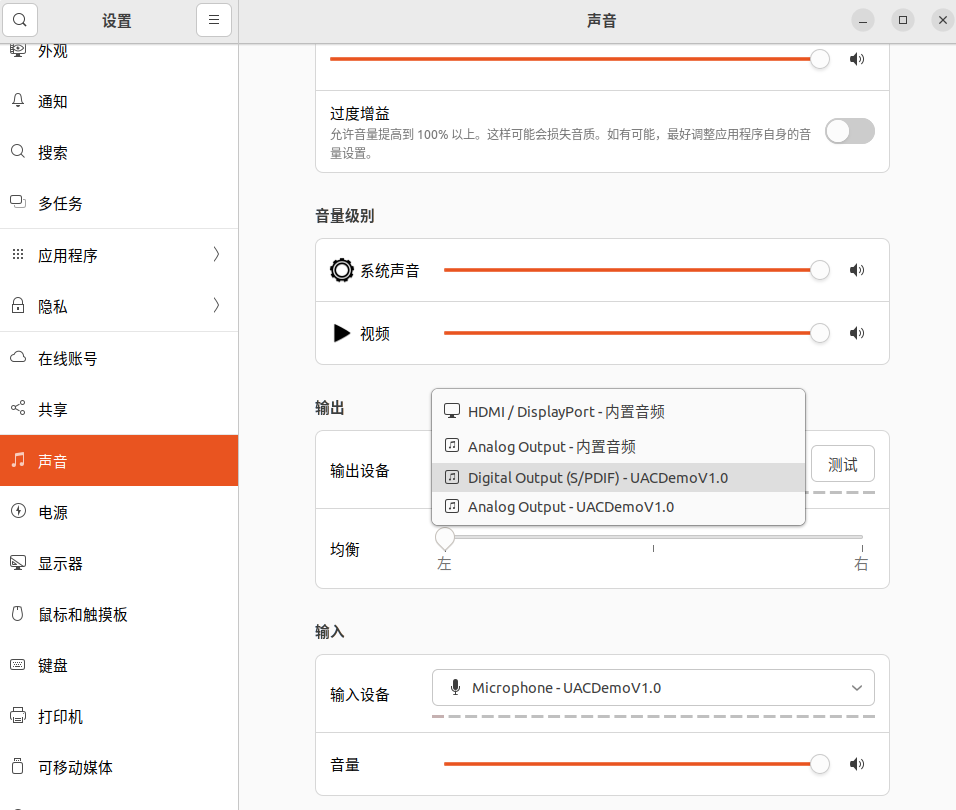This screenshot has height=810, width=956.
Task: Click the microphone icon in the input device box
Action: 455,687
